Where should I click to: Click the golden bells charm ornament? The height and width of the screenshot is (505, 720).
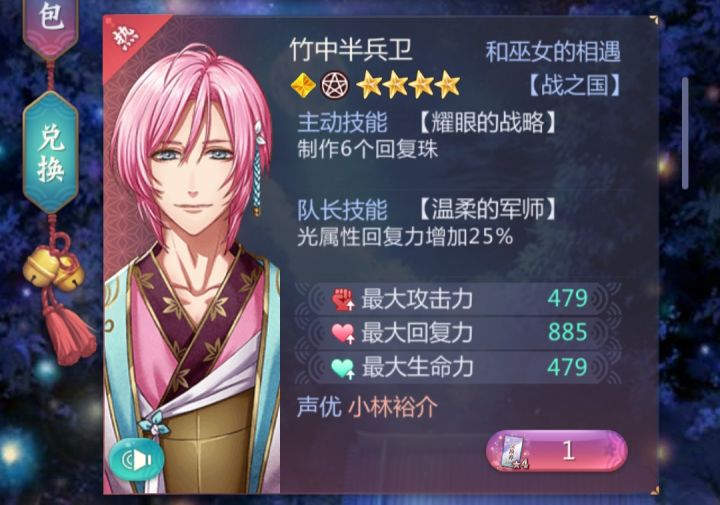(53, 268)
